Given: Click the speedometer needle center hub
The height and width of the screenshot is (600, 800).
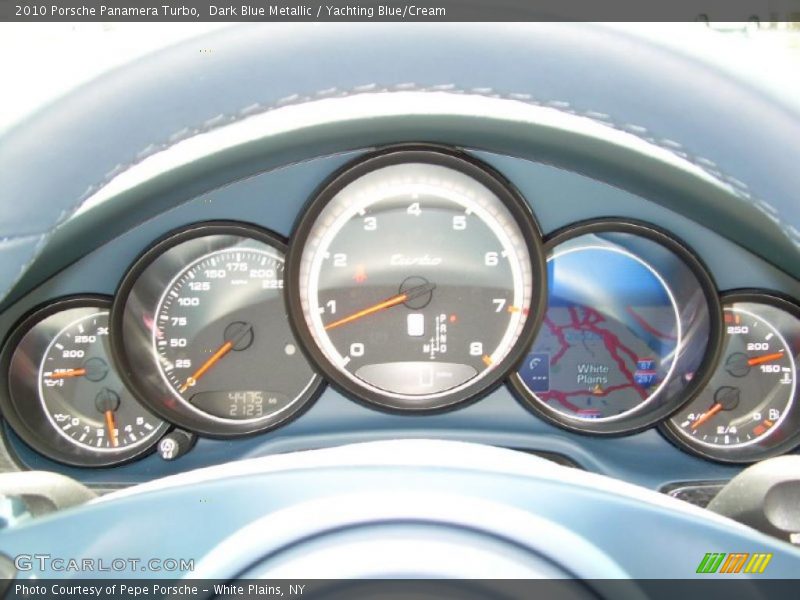Looking at the screenshot, I should tap(238, 335).
